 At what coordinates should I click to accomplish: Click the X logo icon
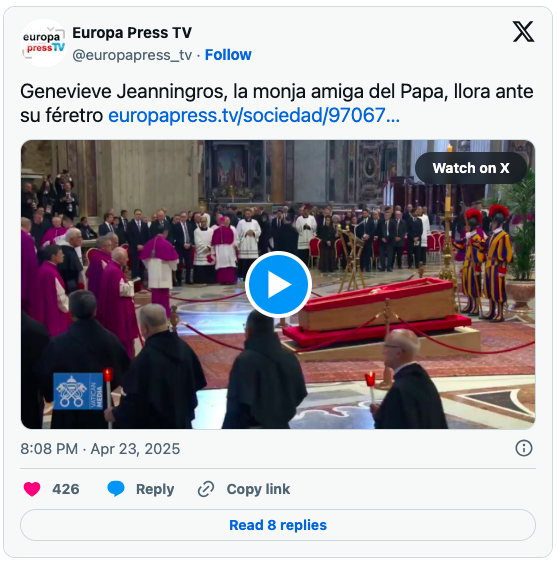tap(523, 32)
